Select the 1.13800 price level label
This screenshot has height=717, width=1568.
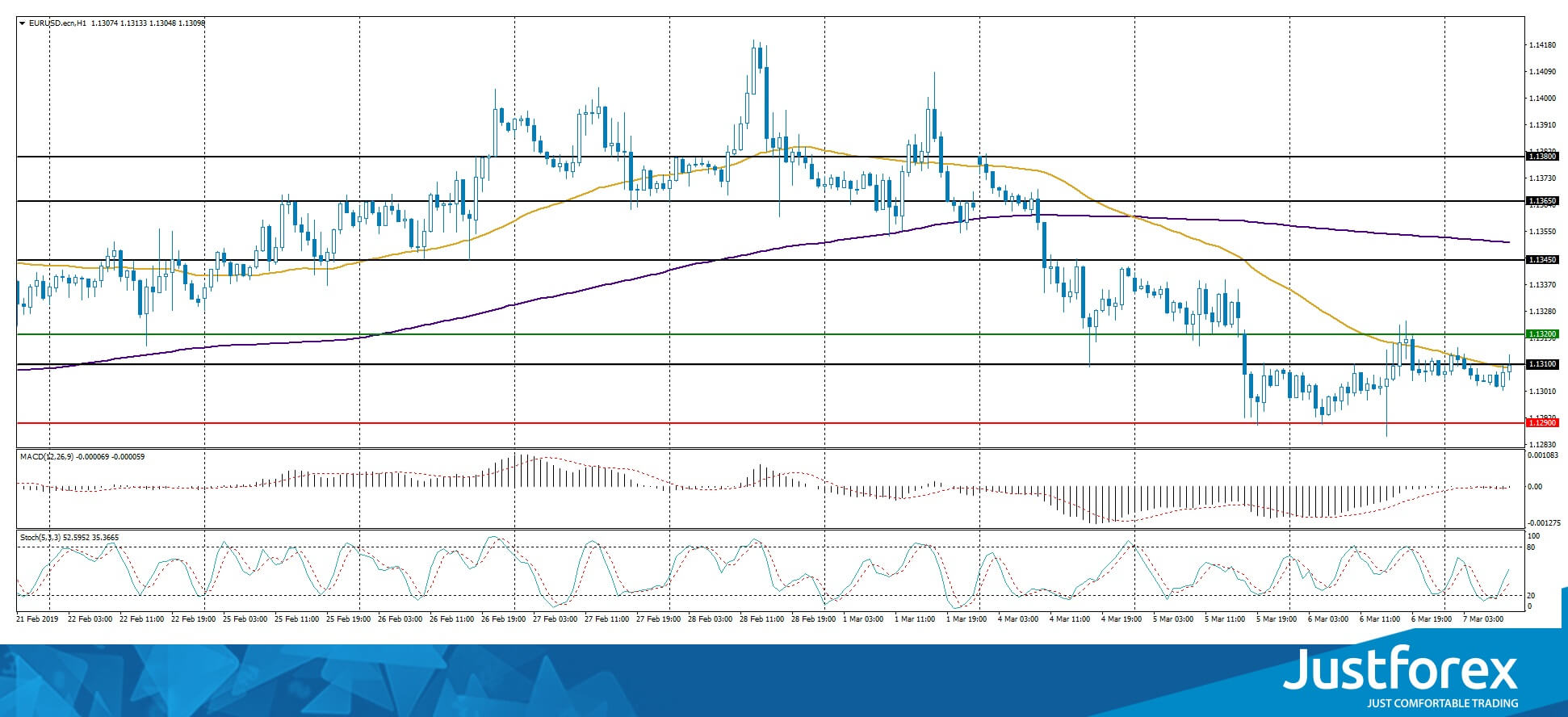pyautogui.click(x=1542, y=157)
